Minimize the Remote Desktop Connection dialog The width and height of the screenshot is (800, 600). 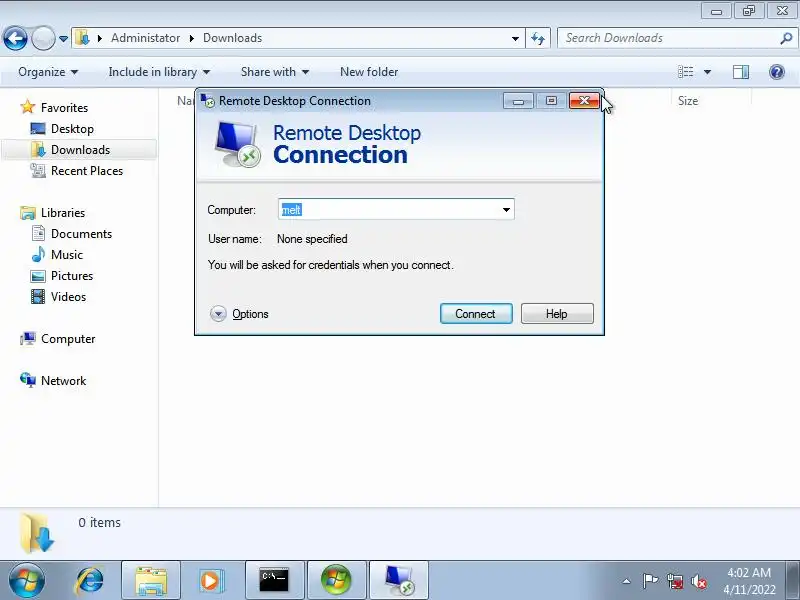(x=518, y=101)
